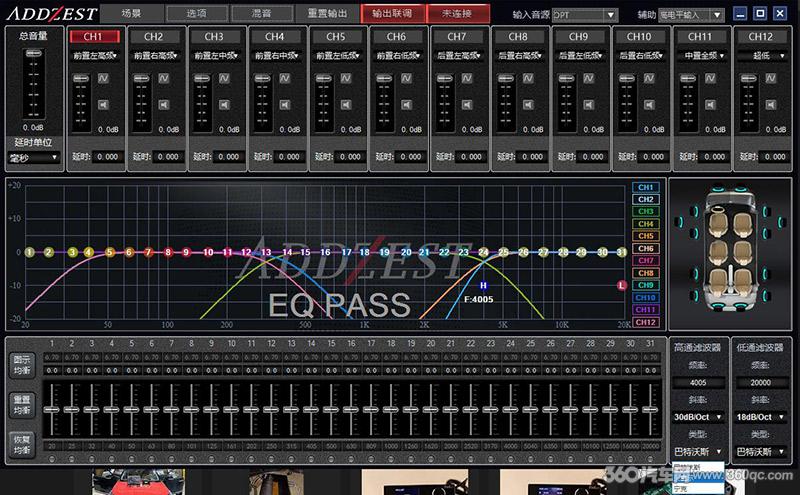This screenshot has height=495, width=800.
Task: Select the 重置输出 tab
Action: point(327,14)
